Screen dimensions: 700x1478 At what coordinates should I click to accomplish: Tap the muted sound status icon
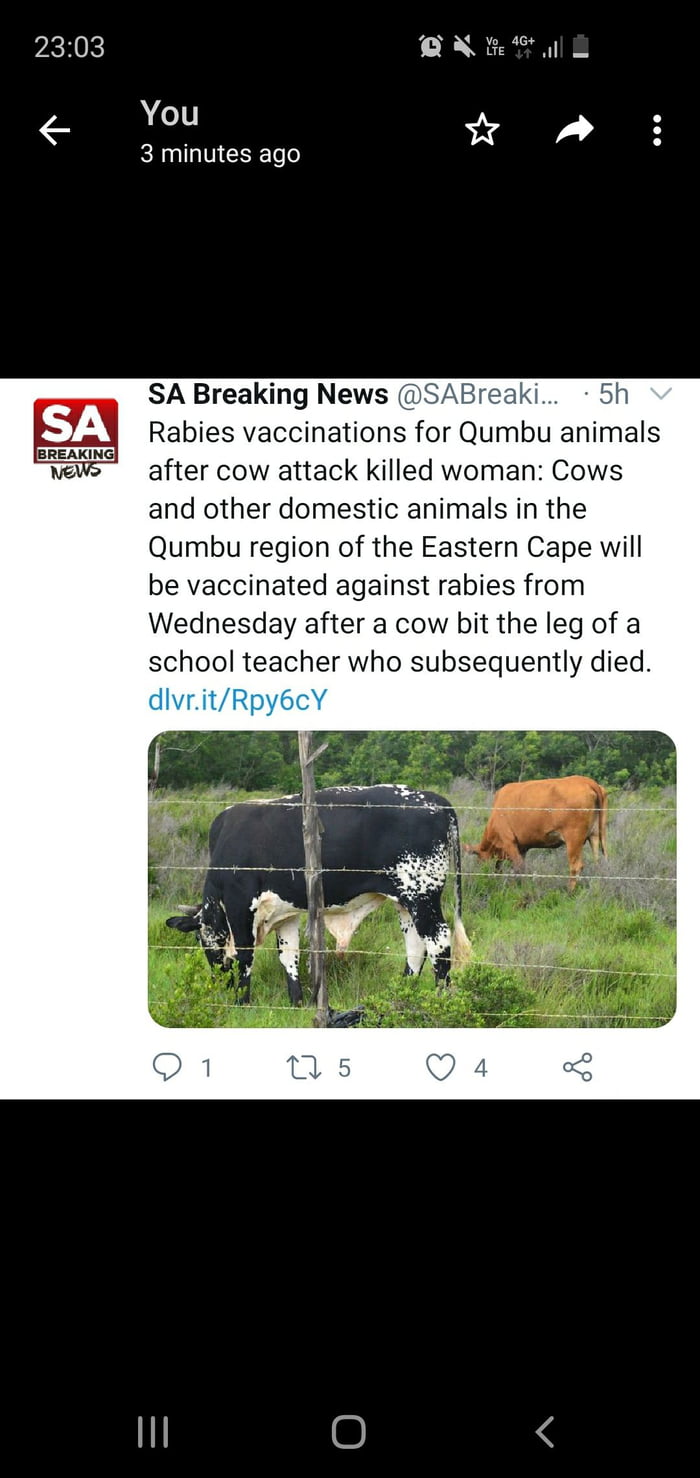(462, 45)
